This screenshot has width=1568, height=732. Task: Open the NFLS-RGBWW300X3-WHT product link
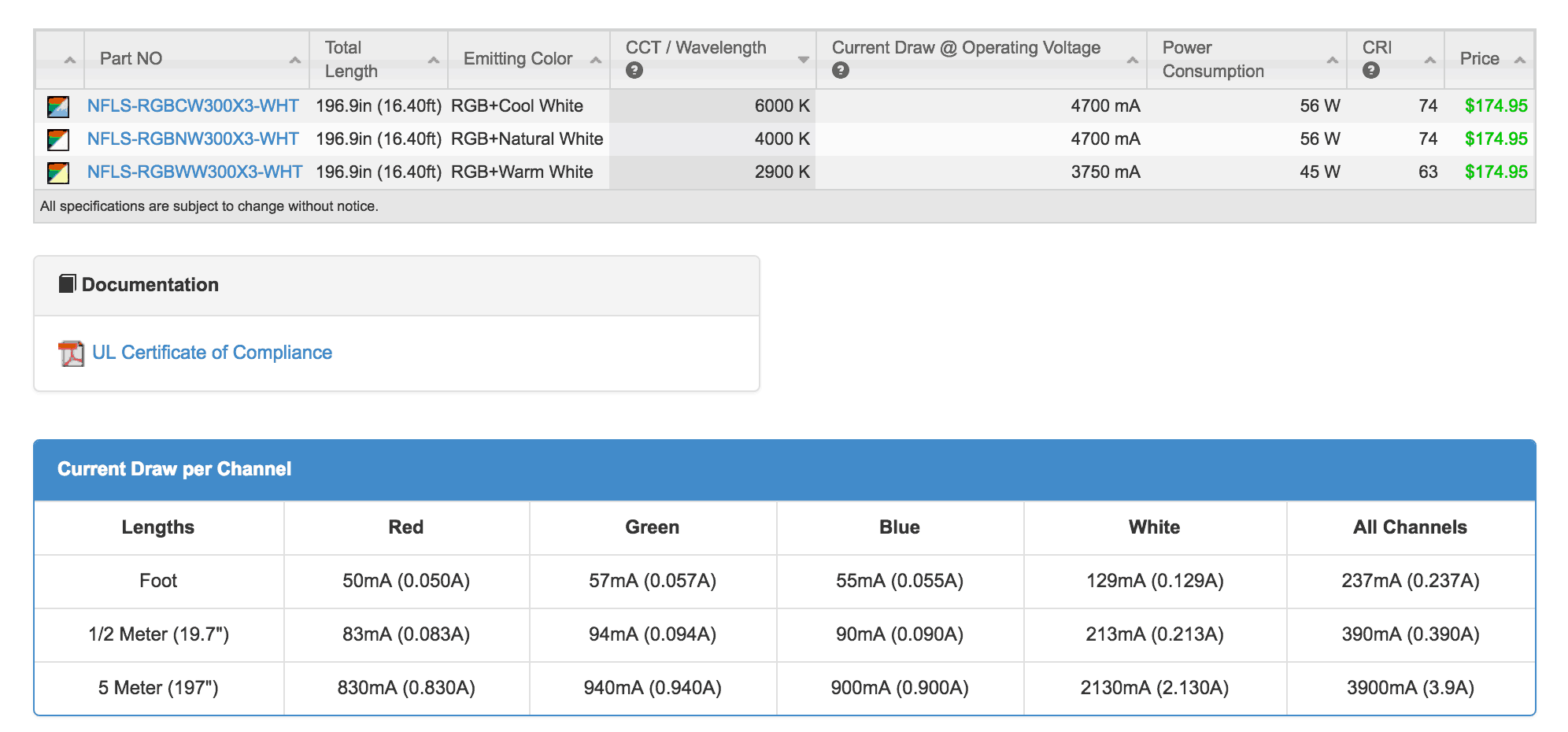coord(196,171)
